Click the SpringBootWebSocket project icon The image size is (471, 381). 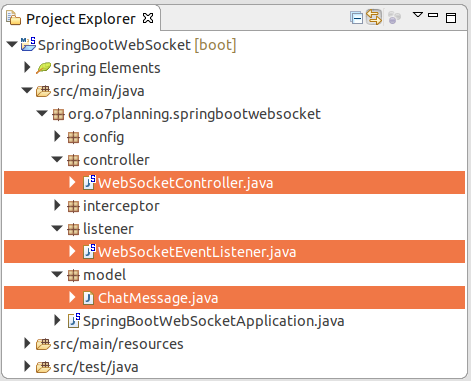(x=28, y=44)
